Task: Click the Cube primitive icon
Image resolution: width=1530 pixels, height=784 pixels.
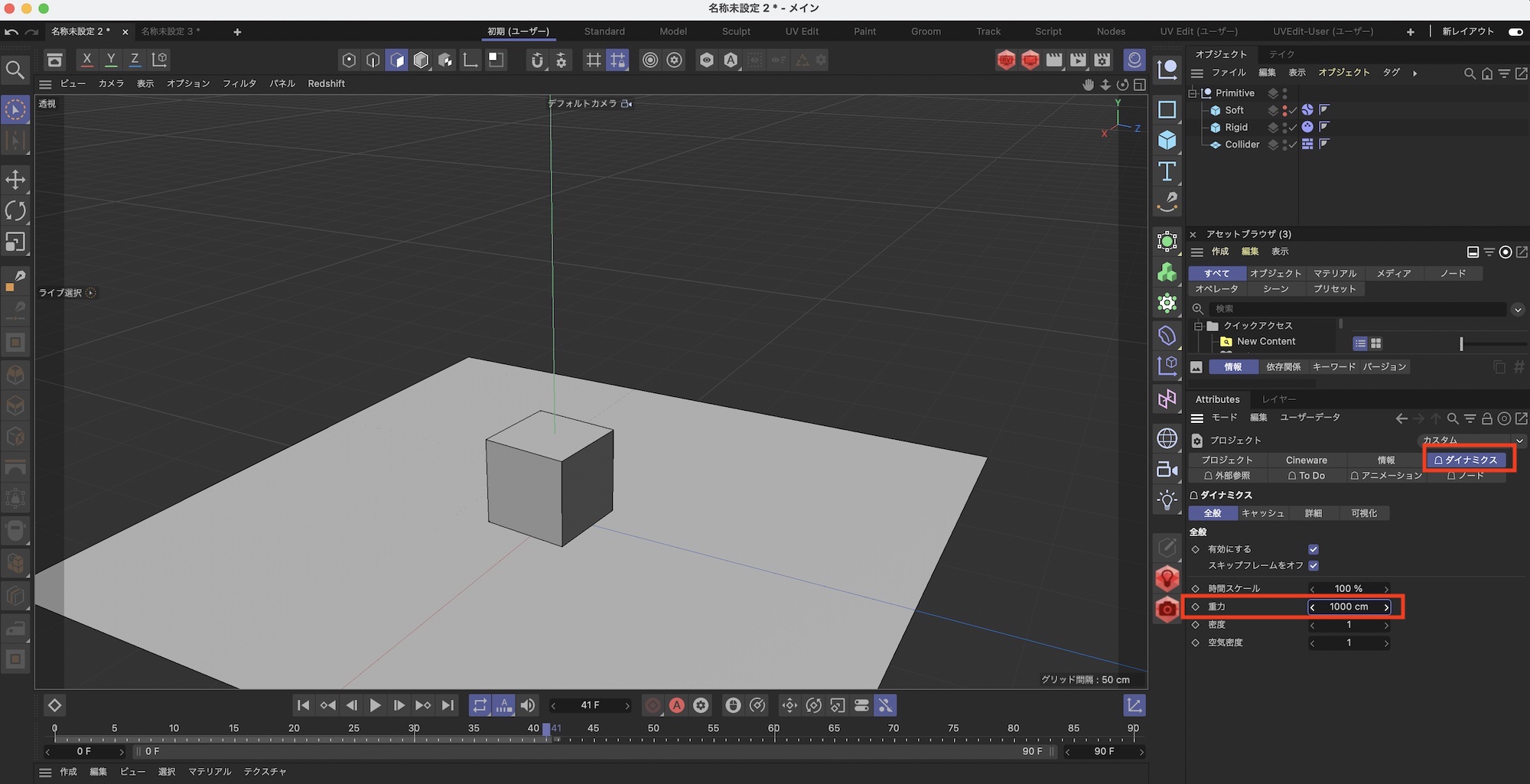Action: point(1167,140)
